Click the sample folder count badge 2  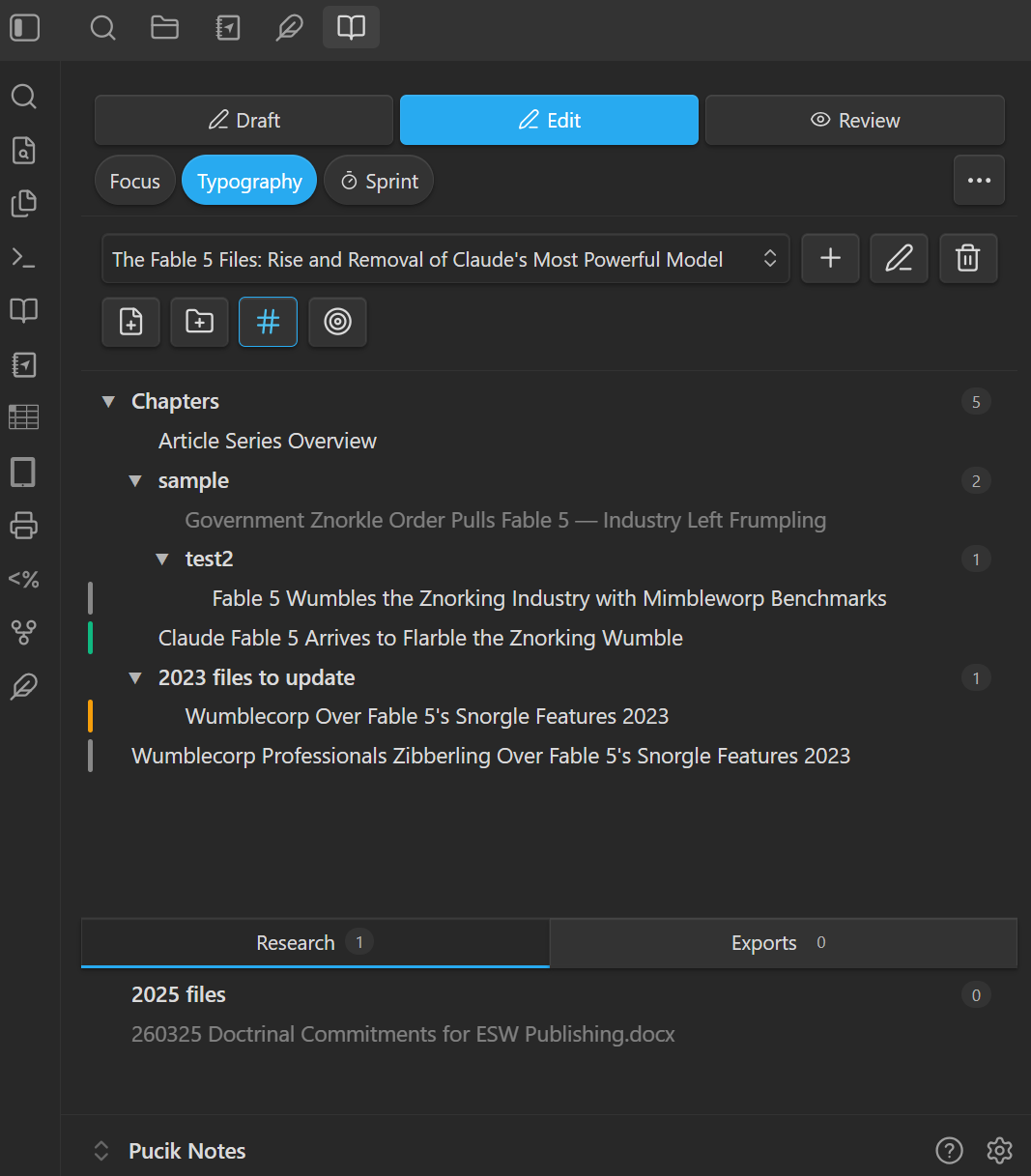[x=976, y=480]
